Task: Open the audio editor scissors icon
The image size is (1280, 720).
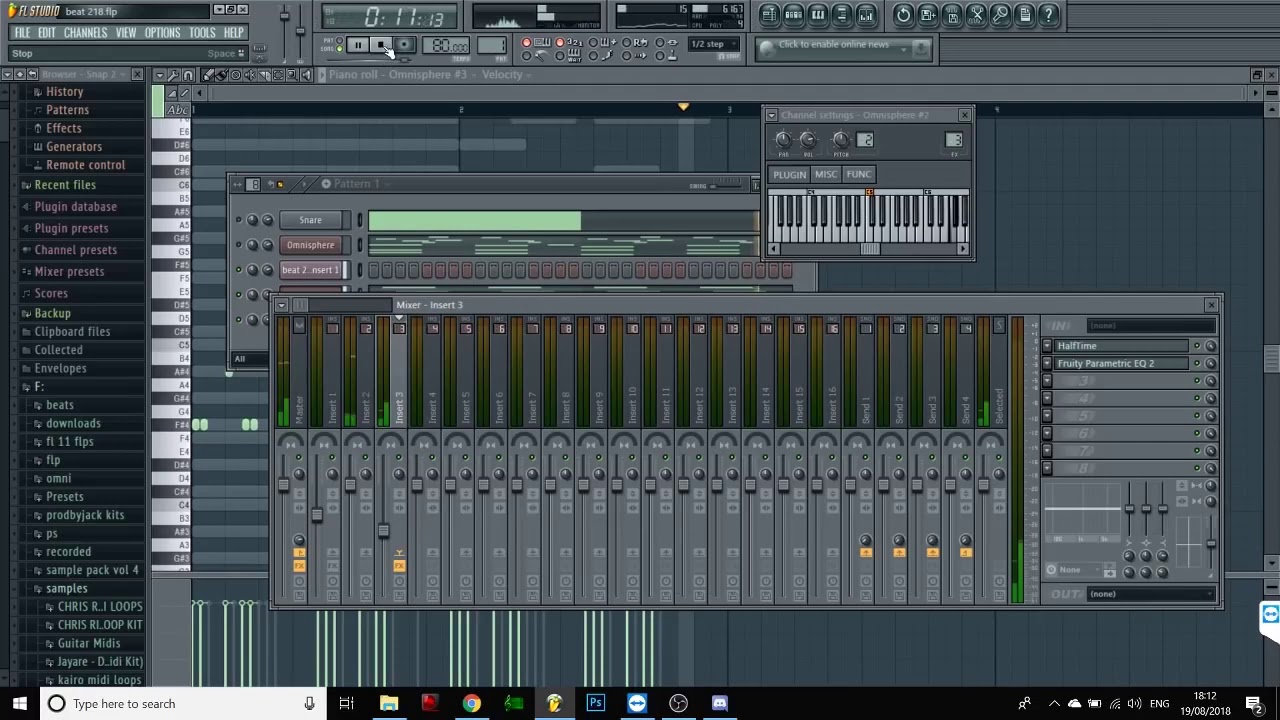Action: point(976,15)
